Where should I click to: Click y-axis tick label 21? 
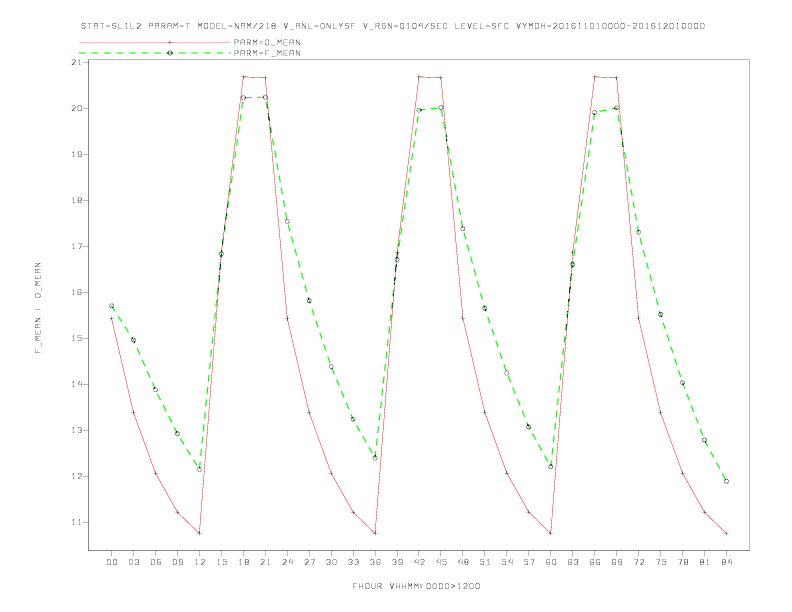coord(77,62)
